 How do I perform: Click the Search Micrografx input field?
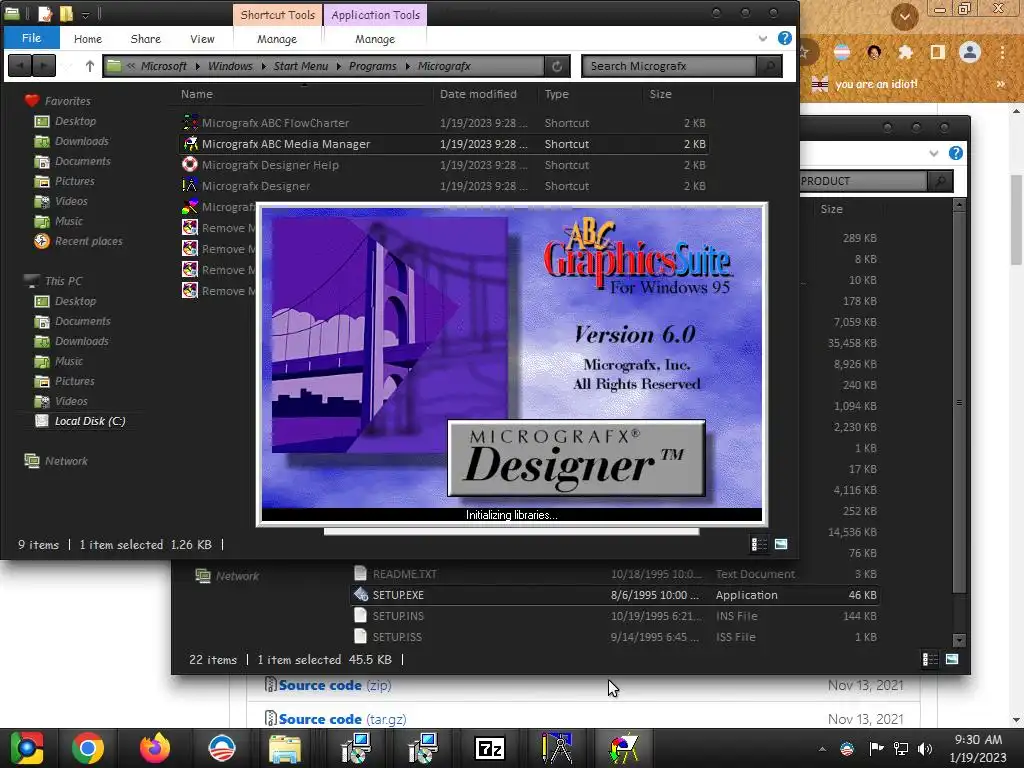670,66
